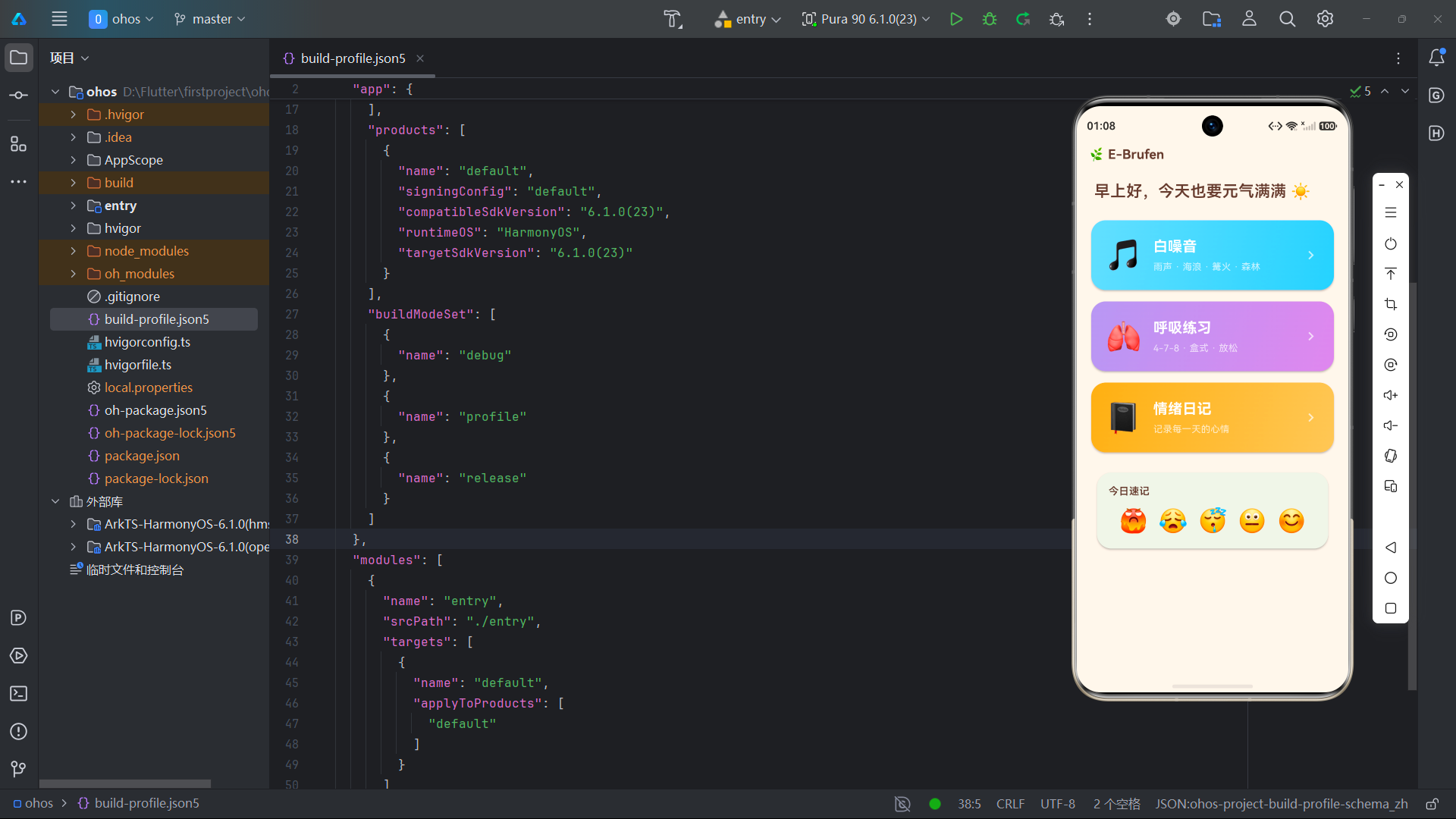
Task: Close the build-profile.json5 tab
Action: click(x=420, y=58)
